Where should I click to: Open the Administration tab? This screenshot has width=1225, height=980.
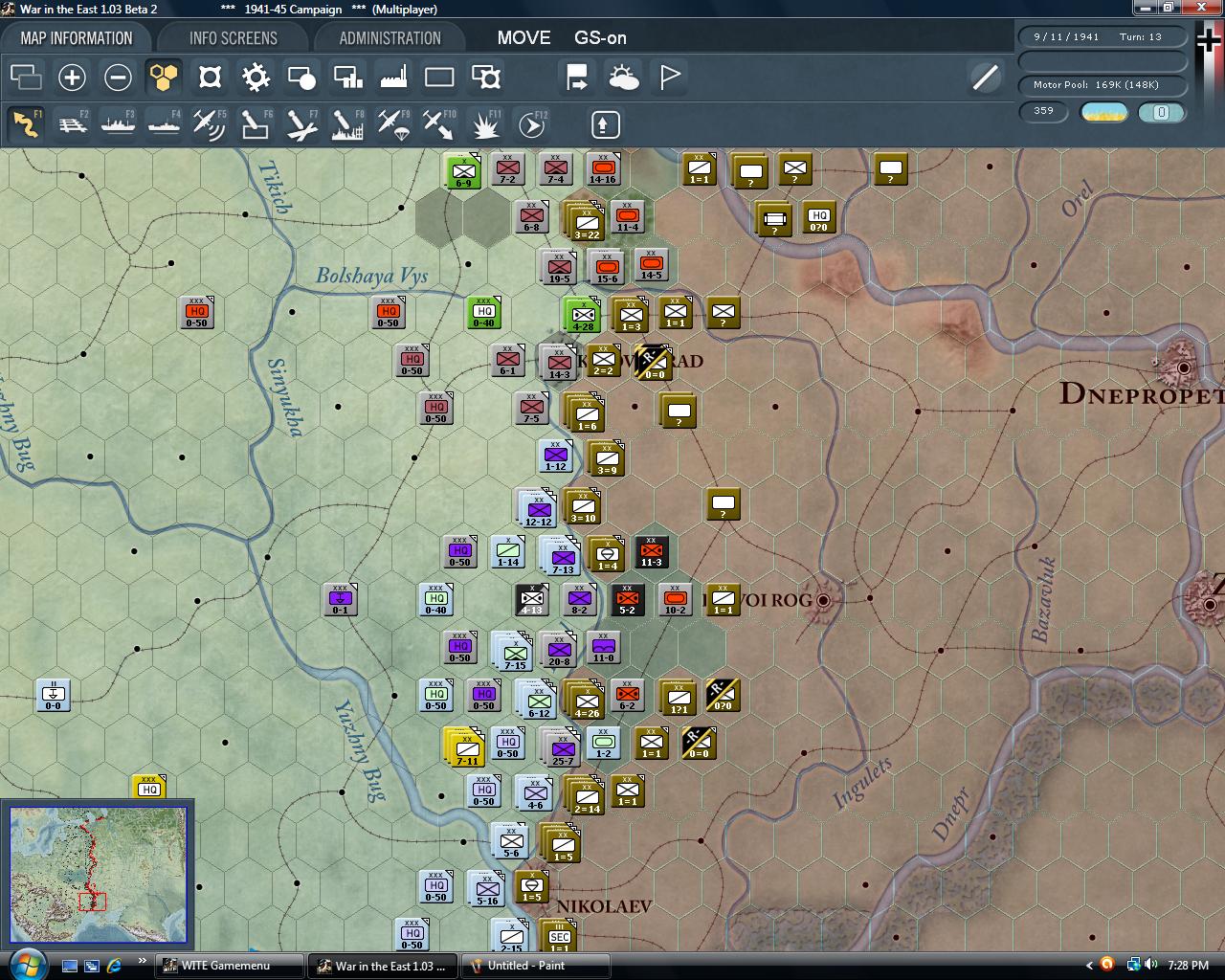(390, 38)
